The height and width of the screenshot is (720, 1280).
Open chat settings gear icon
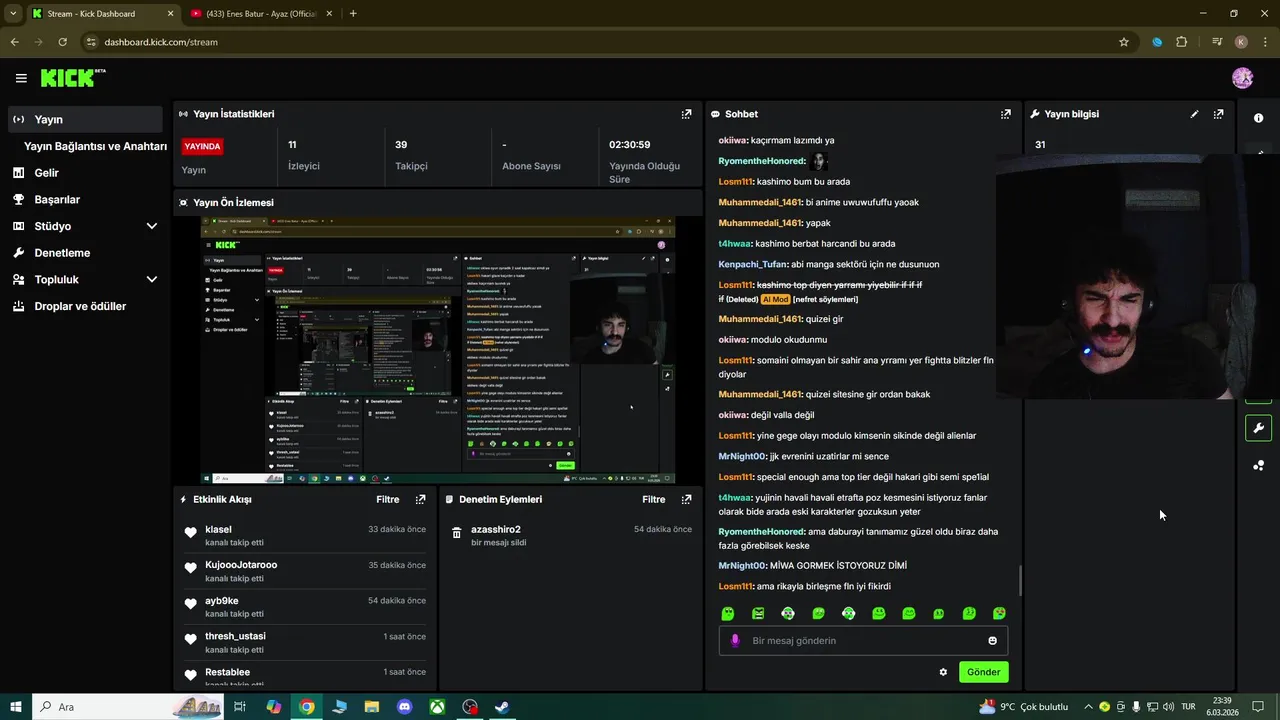[x=943, y=672]
